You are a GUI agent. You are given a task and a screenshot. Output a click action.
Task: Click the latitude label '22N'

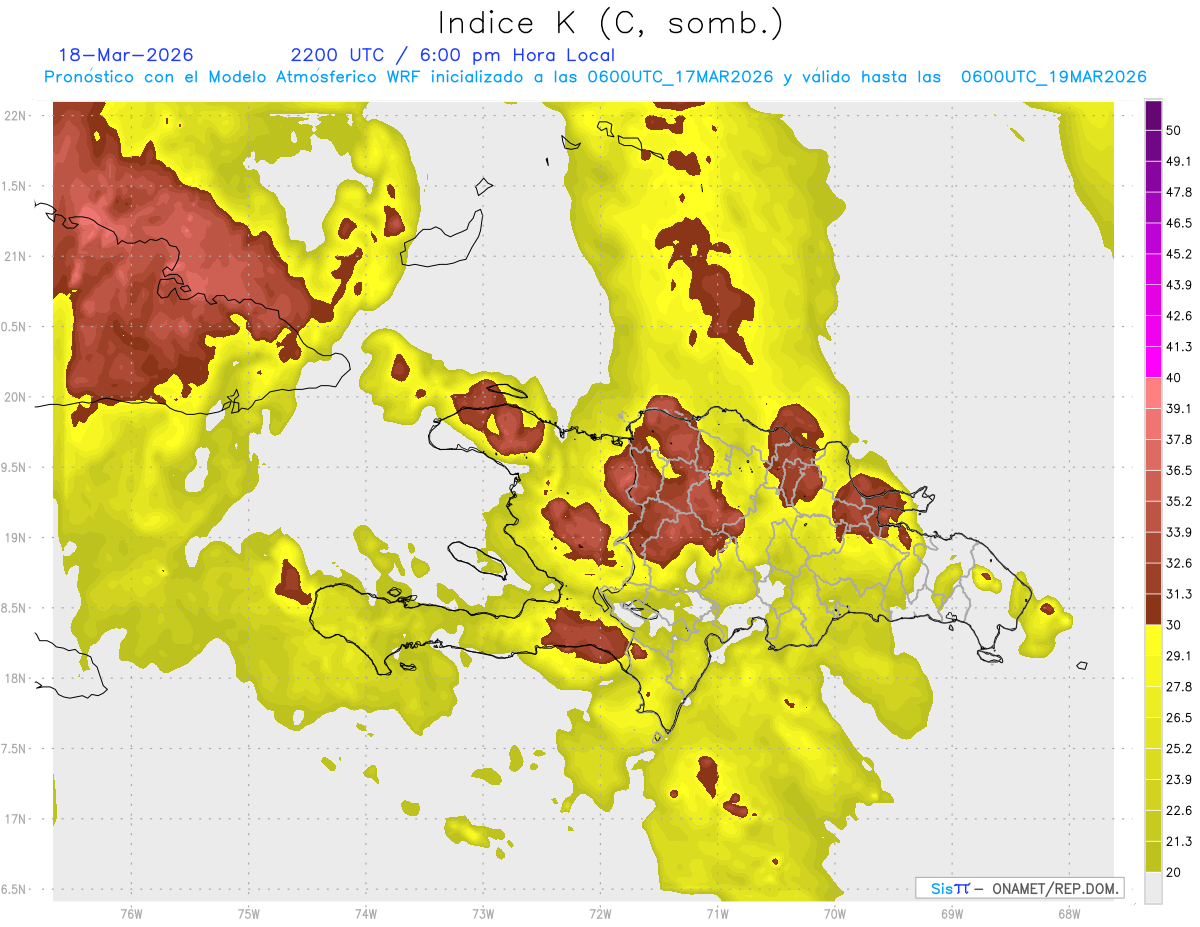15,115
